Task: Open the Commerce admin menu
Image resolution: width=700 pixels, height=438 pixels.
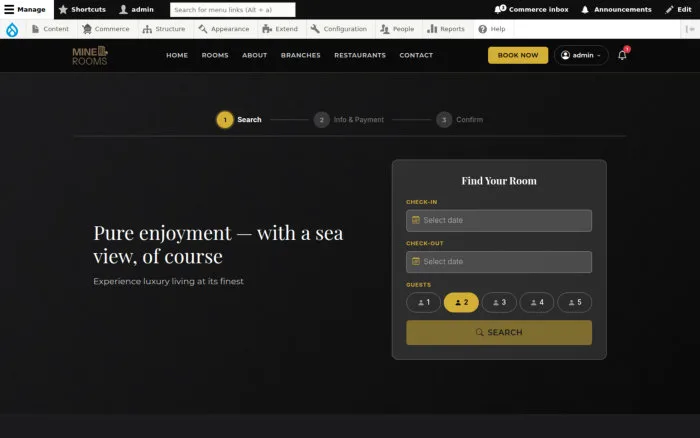Action: (x=106, y=29)
